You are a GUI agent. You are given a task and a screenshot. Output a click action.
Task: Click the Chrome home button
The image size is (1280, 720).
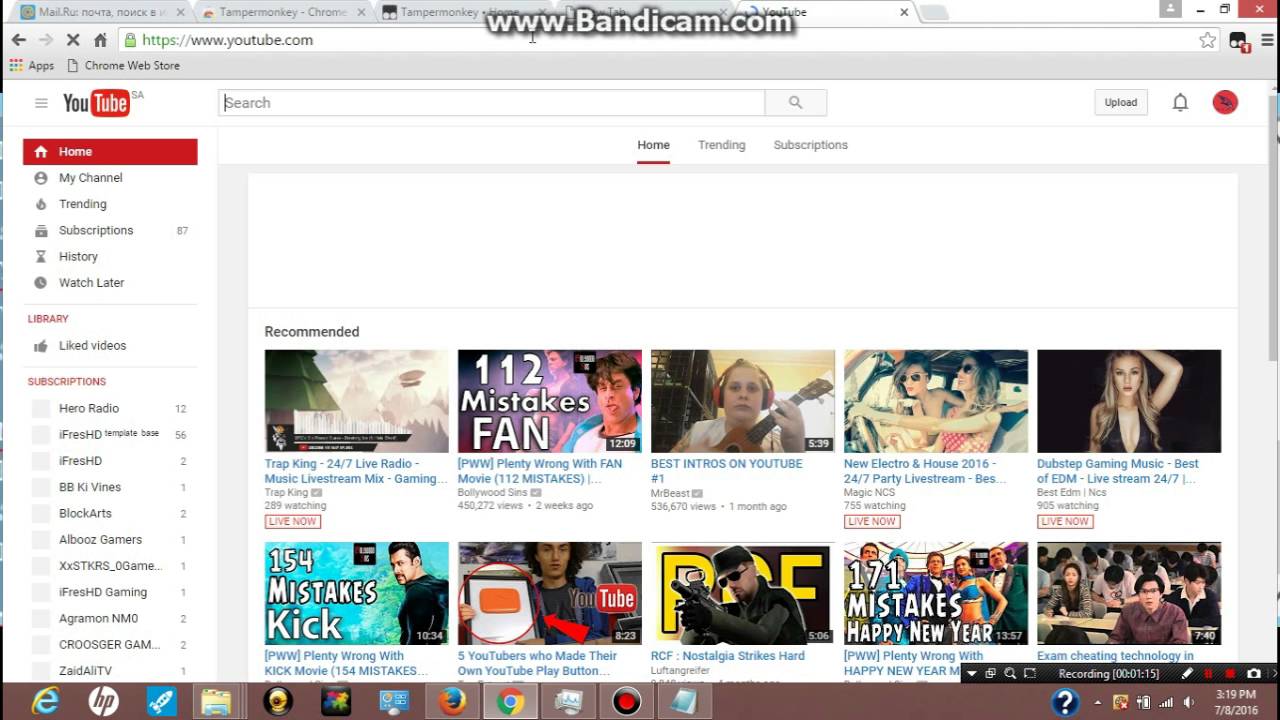[x=100, y=40]
